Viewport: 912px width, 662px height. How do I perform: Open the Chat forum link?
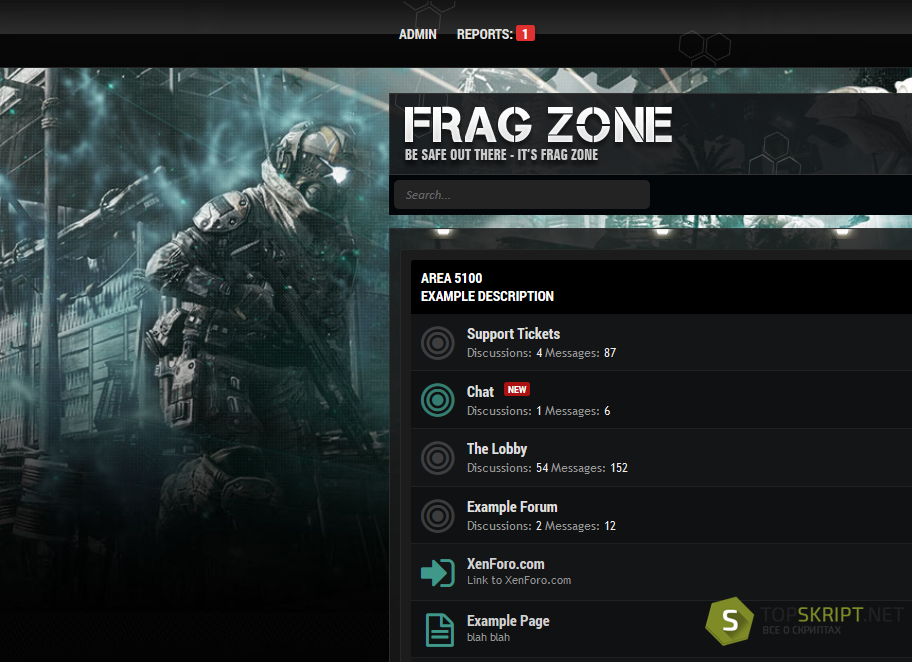coord(480,391)
